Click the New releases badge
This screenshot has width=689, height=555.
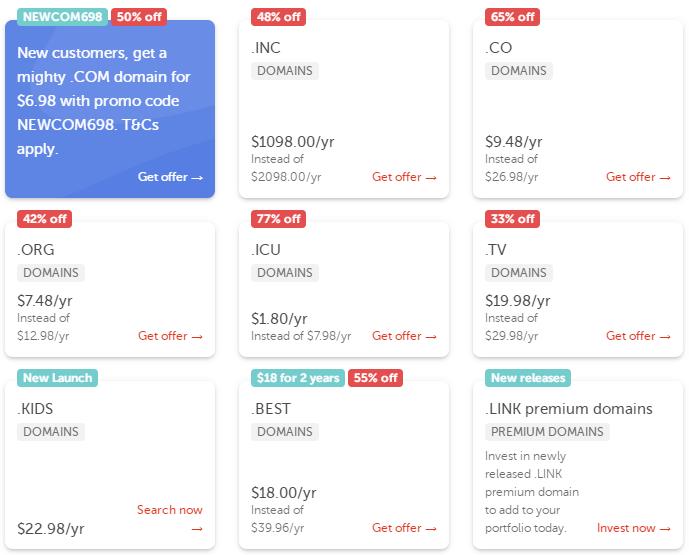click(527, 377)
